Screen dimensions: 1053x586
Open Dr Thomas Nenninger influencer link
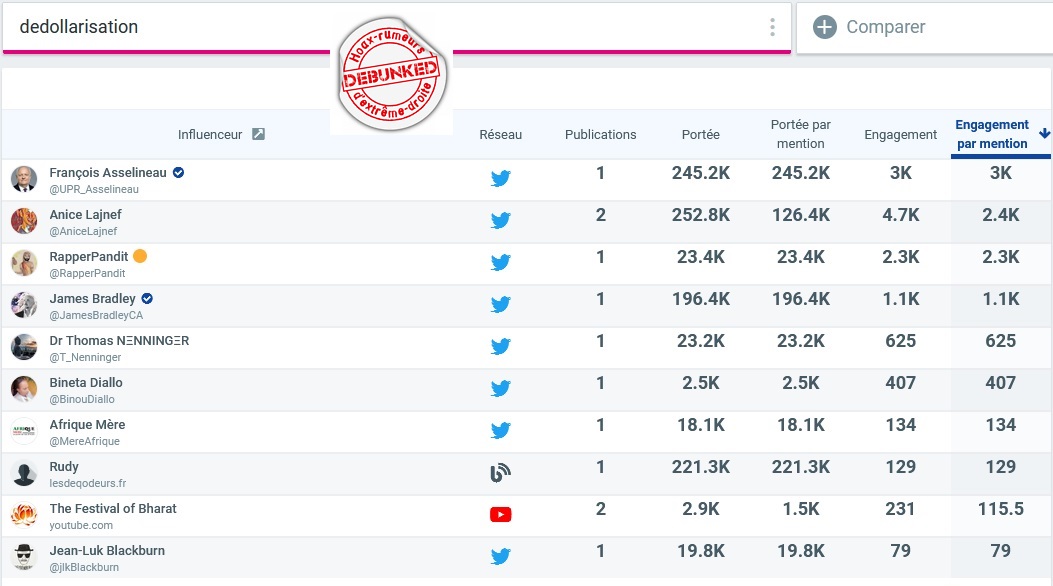click(x=119, y=340)
